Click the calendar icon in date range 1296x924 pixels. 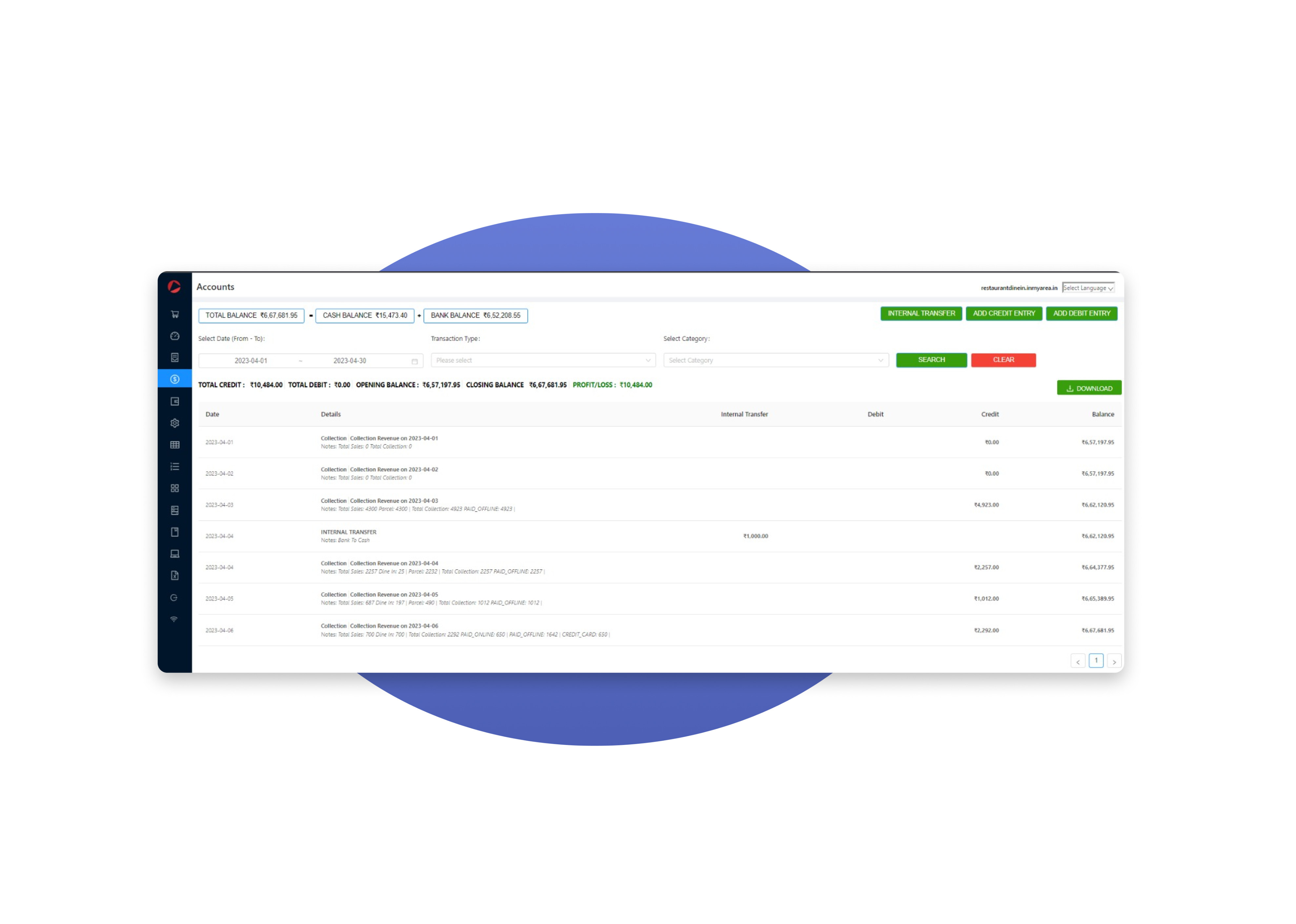point(415,361)
